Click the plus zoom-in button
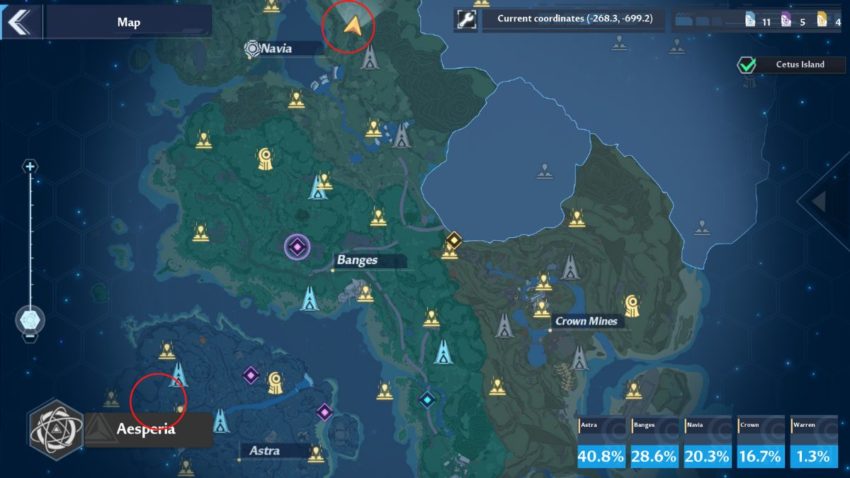Viewport: 850px width, 478px height. coord(30,166)
